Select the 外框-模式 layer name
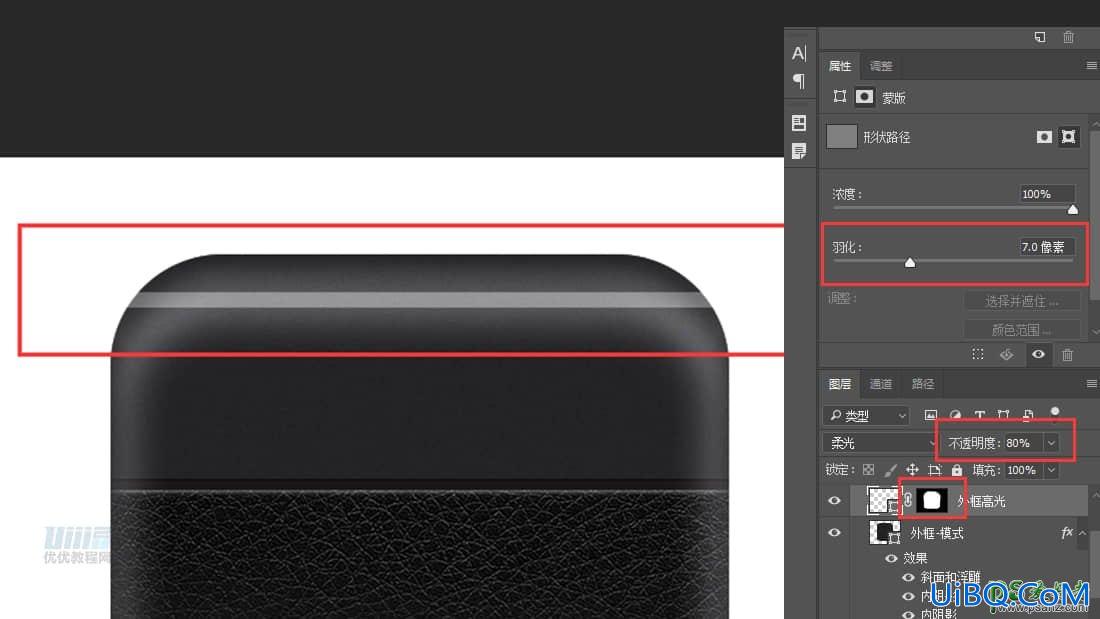1100x619 pixels. (x=937, y=533)
